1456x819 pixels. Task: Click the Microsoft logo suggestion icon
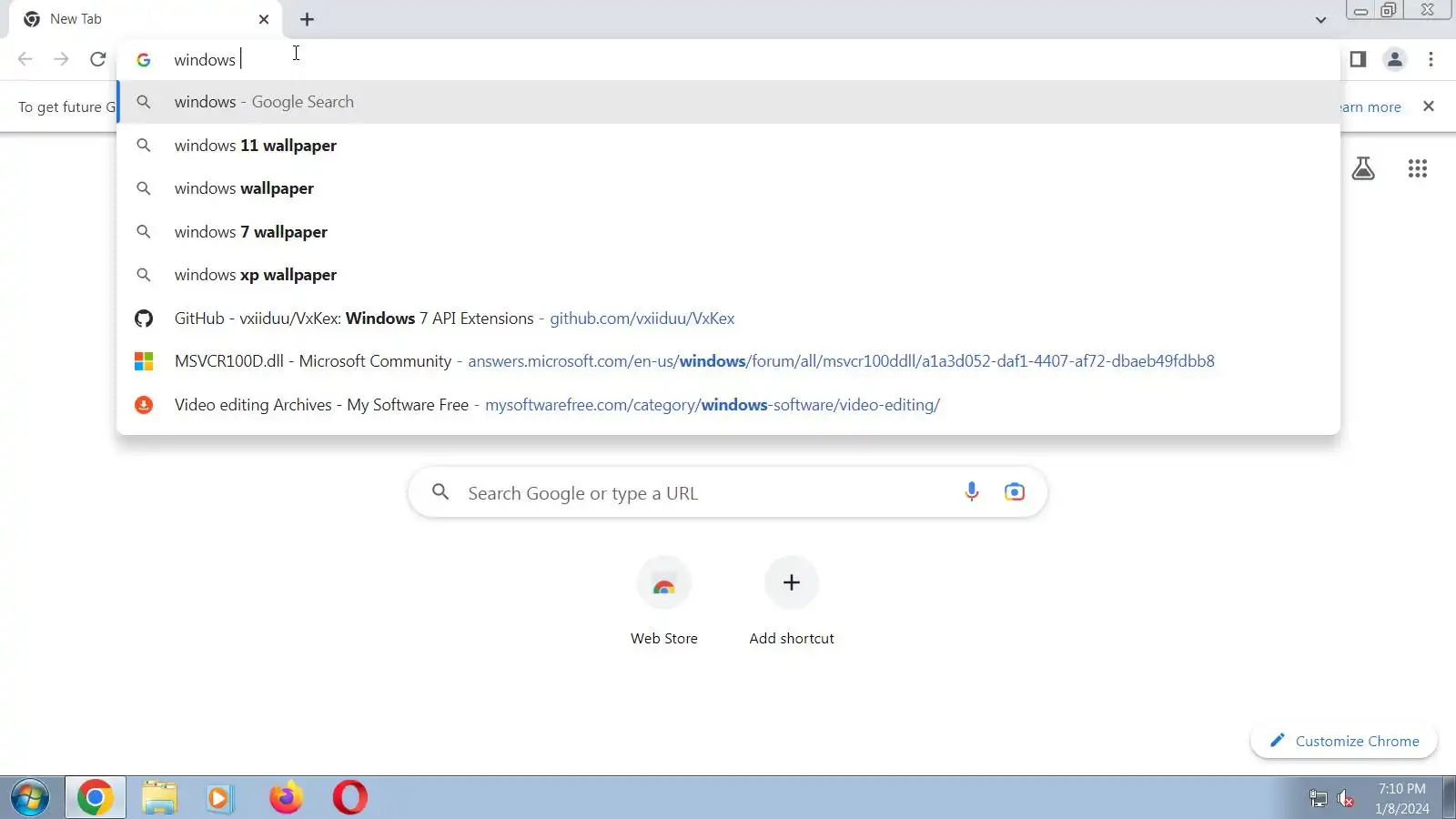144,361
